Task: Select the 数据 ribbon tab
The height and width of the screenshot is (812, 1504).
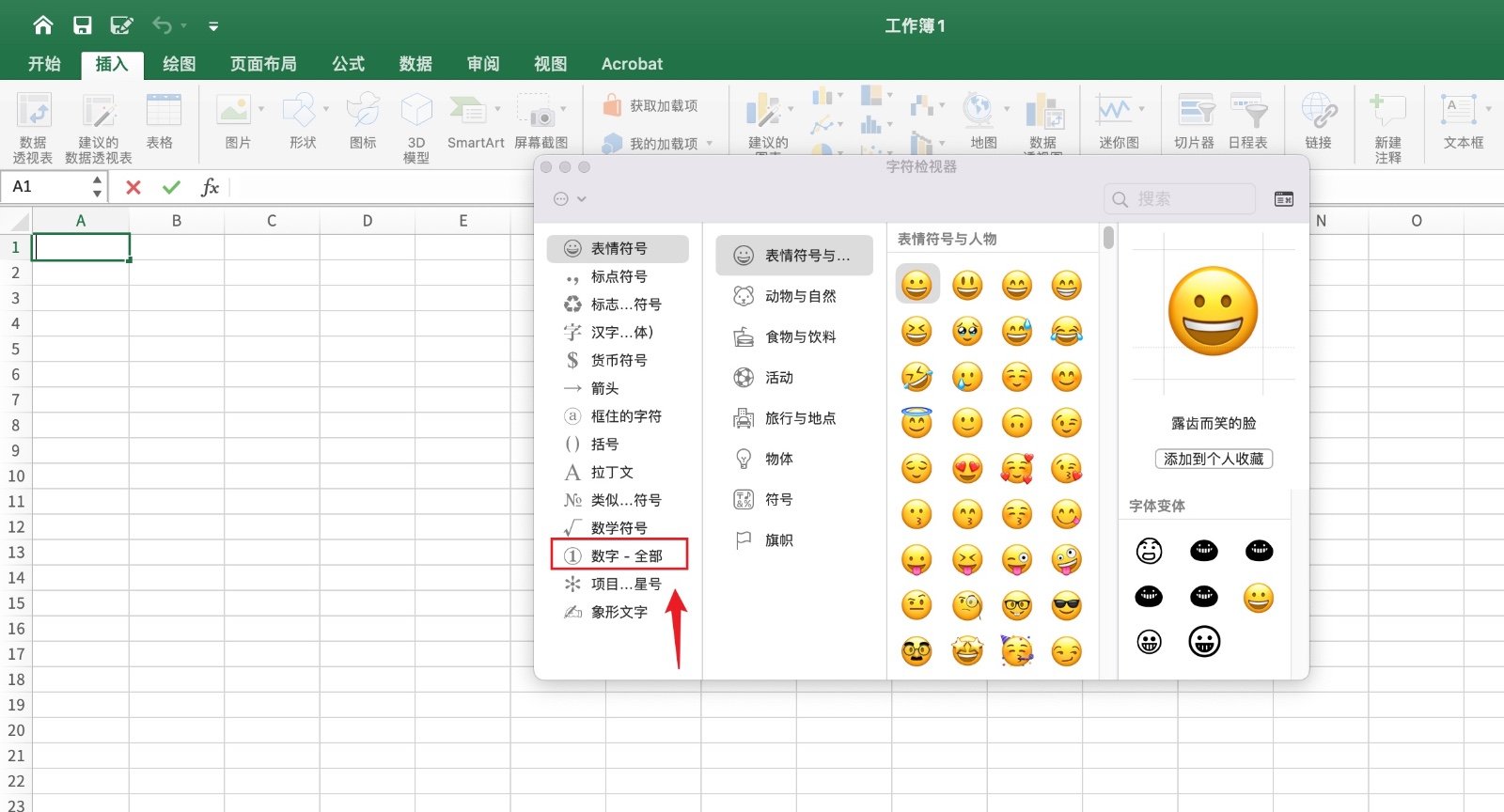Action: click(x=415, y=64)
